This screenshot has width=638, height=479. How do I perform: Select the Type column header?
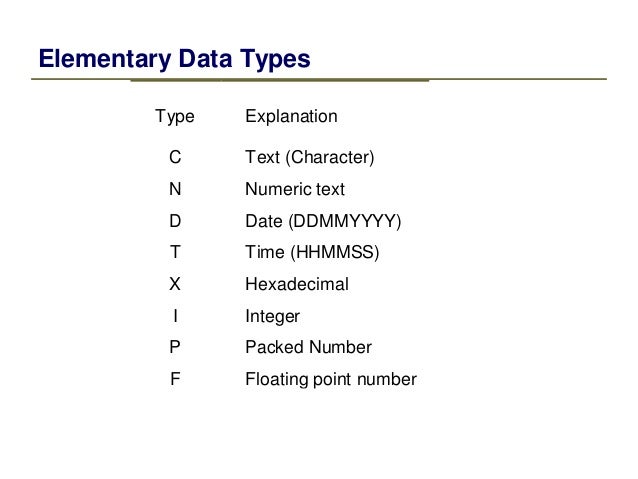click(x=175, y=117)
